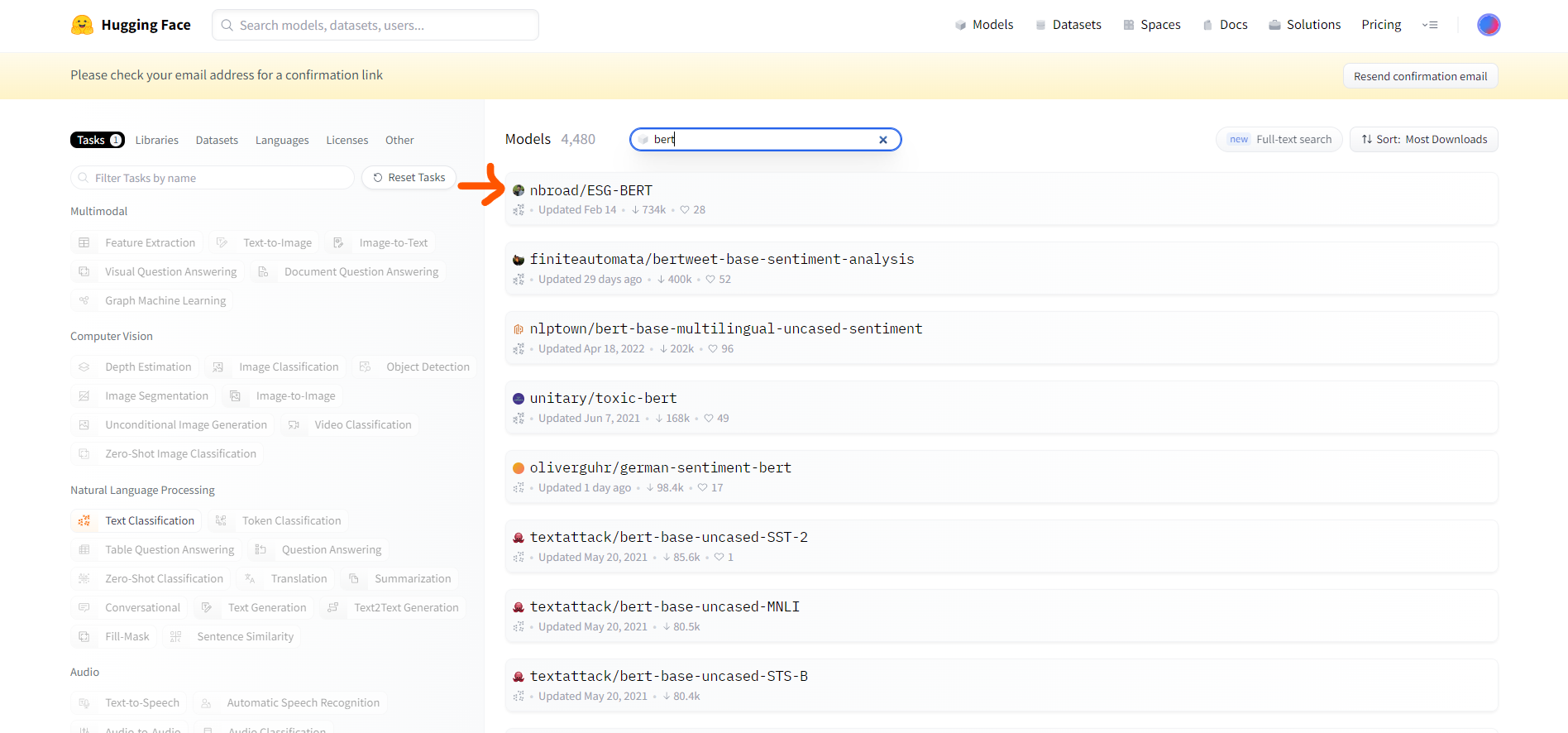The width and height of the screenshot is (1568, 733).
Task: Switch to the Languages filter tab
Action: [x=282, y=140]
